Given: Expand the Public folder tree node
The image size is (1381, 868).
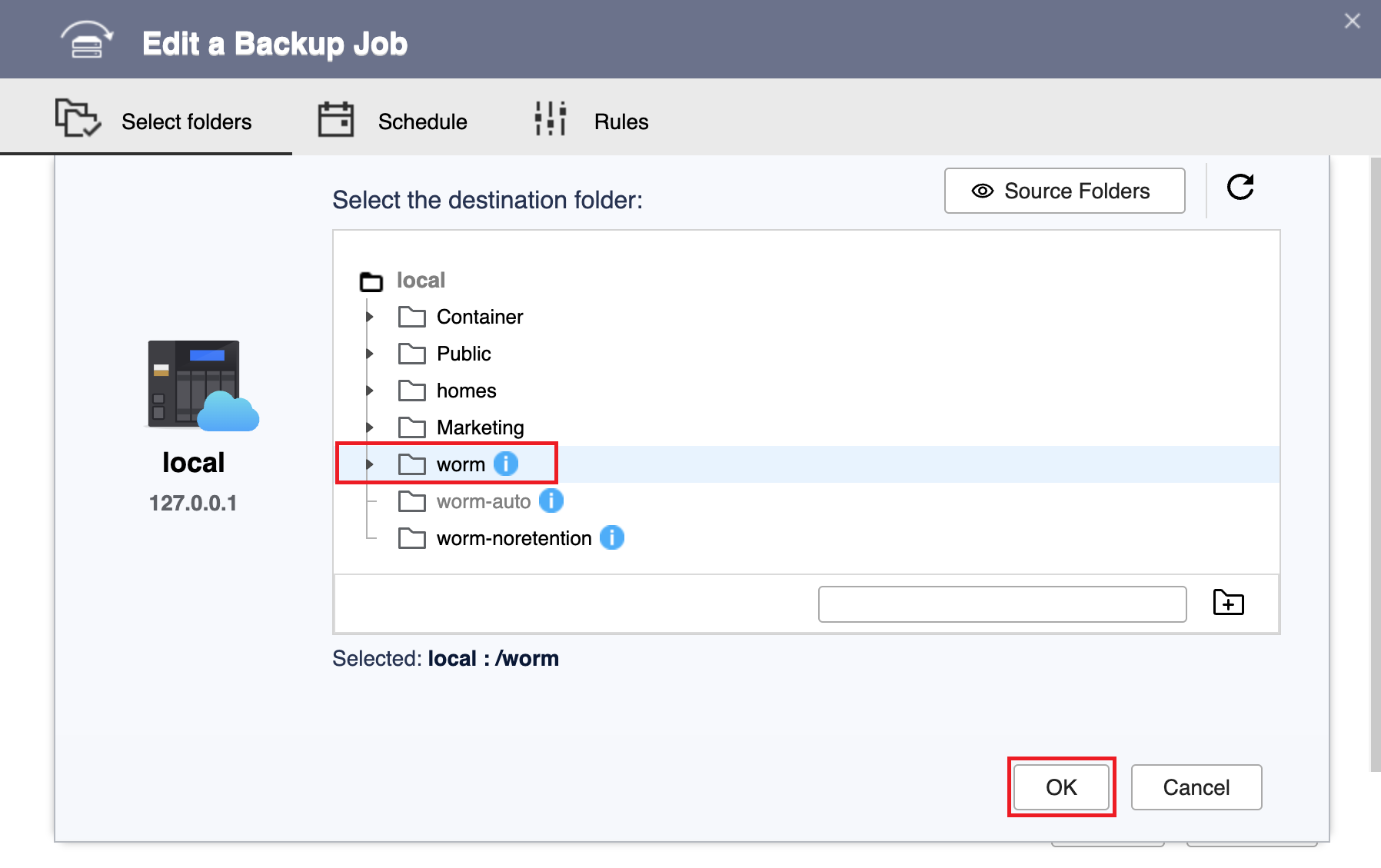Looking at the screenshot, I should [370, 354].
